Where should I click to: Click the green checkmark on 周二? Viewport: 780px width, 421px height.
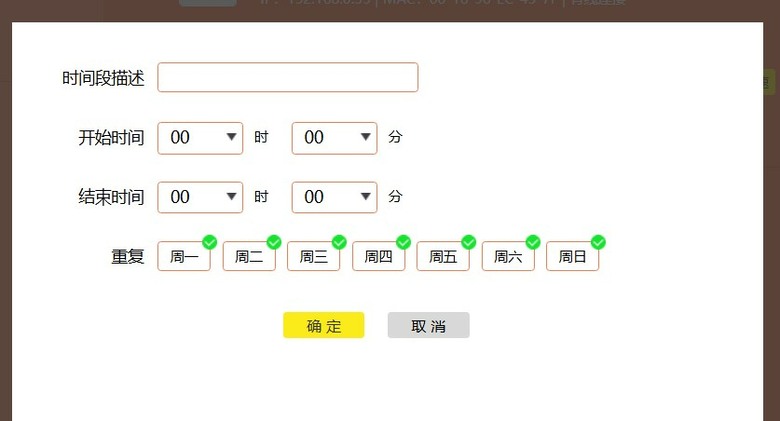pos(274,242)
